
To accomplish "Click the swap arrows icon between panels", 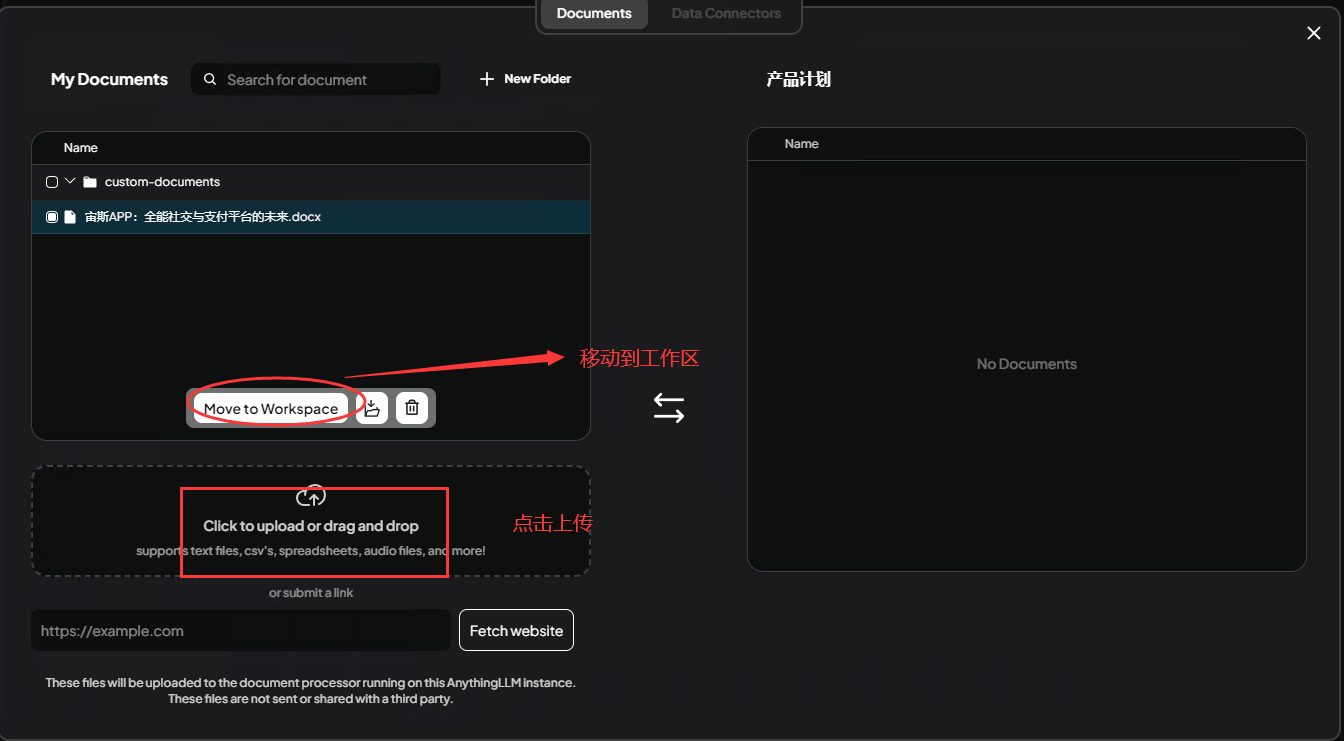I will [669, 408].
